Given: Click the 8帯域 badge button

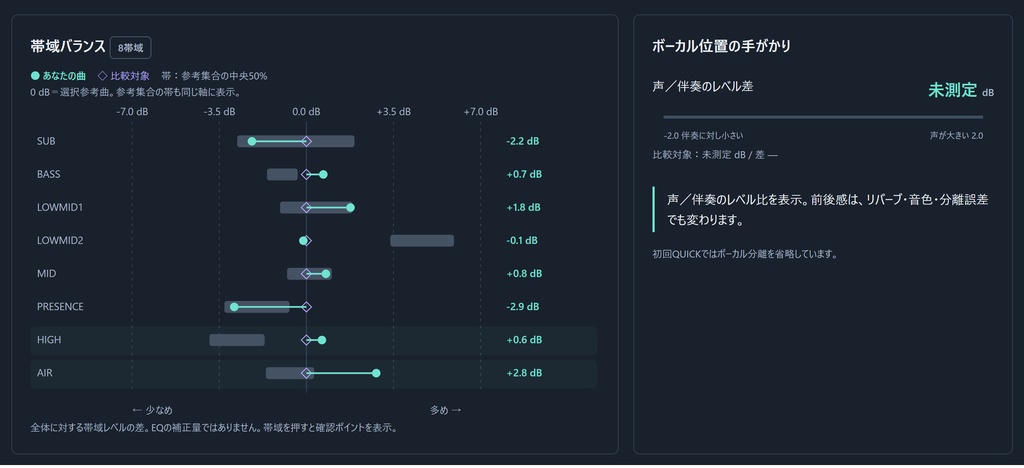Looking at the screenshot, I should point(131,48).
